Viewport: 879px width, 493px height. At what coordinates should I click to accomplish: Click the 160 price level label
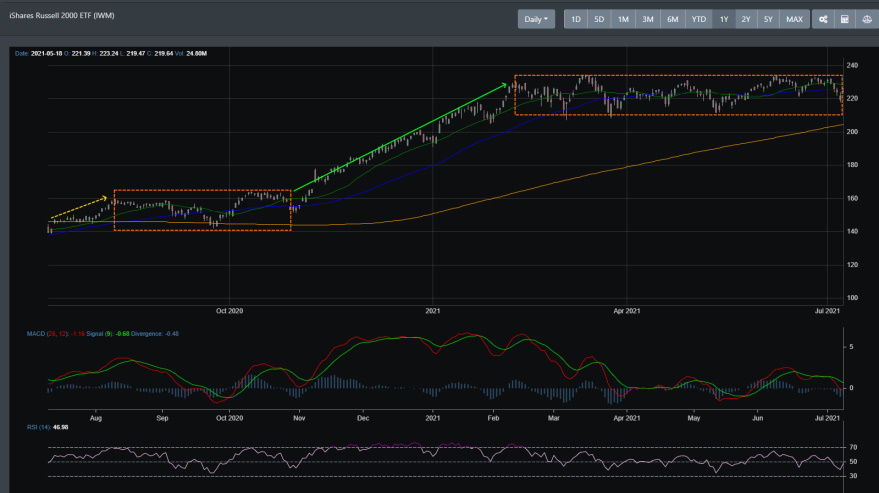pyautogui.click(x=852, y=199)
